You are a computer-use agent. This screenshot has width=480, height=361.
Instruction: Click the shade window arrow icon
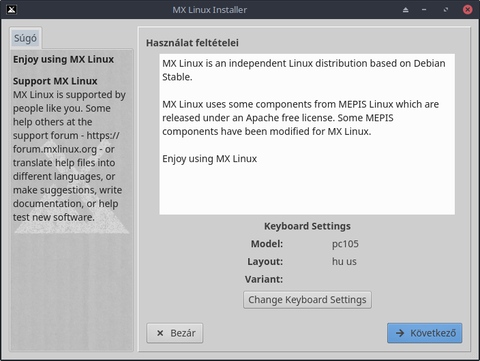405,10
